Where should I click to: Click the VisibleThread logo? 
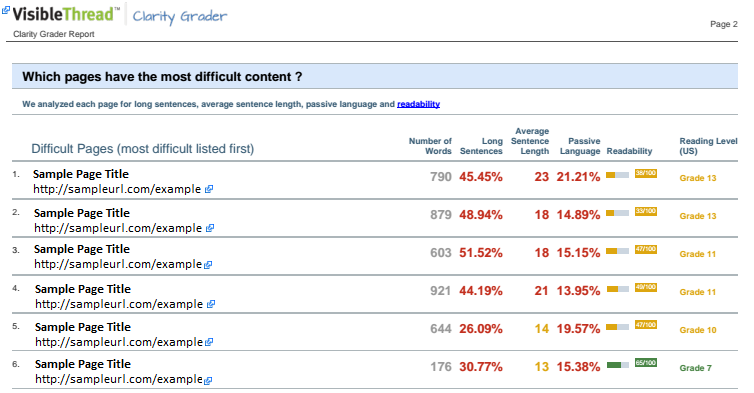[65, 14]
